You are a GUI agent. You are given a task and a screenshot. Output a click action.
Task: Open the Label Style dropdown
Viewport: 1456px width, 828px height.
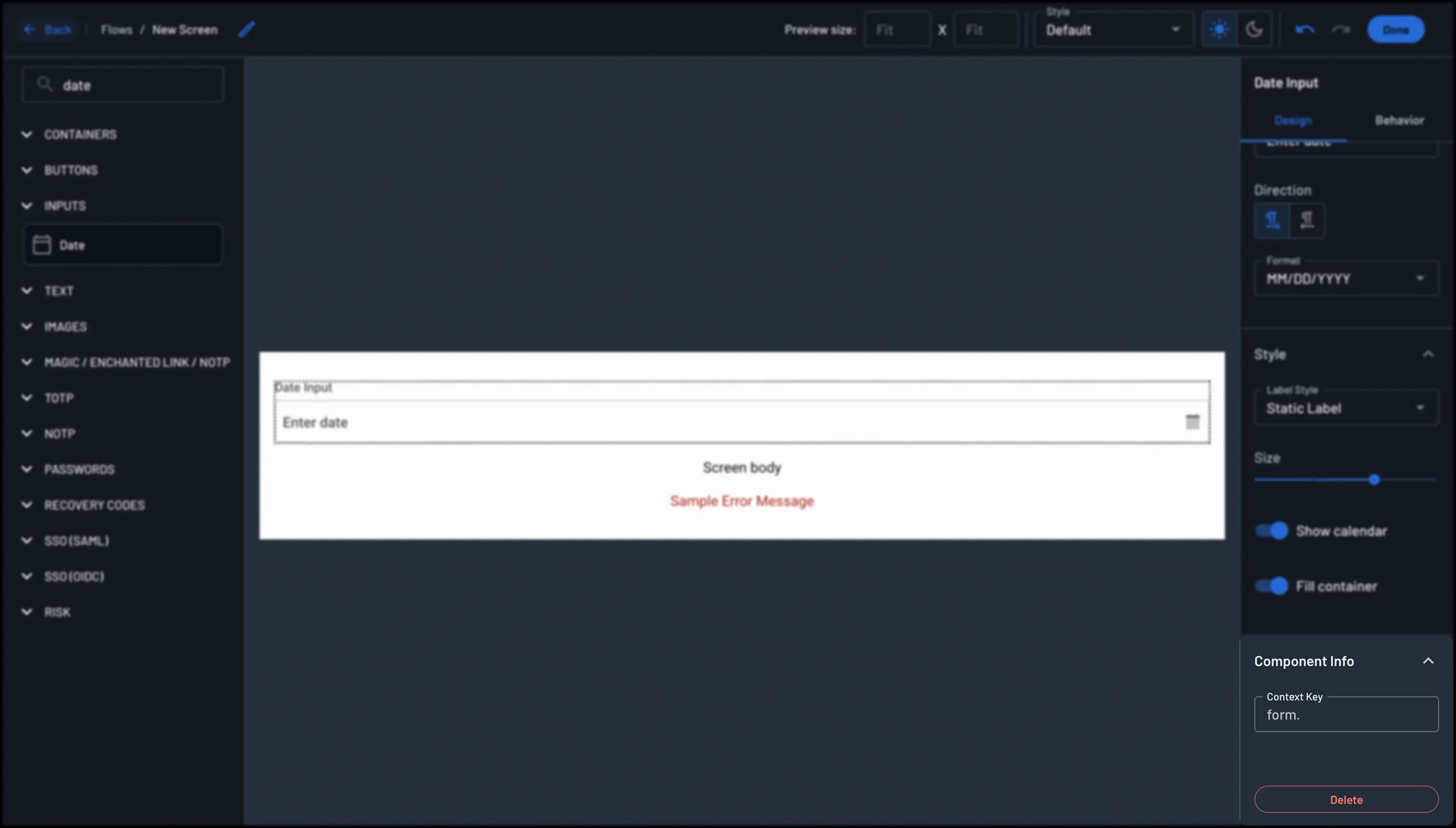1346,408
